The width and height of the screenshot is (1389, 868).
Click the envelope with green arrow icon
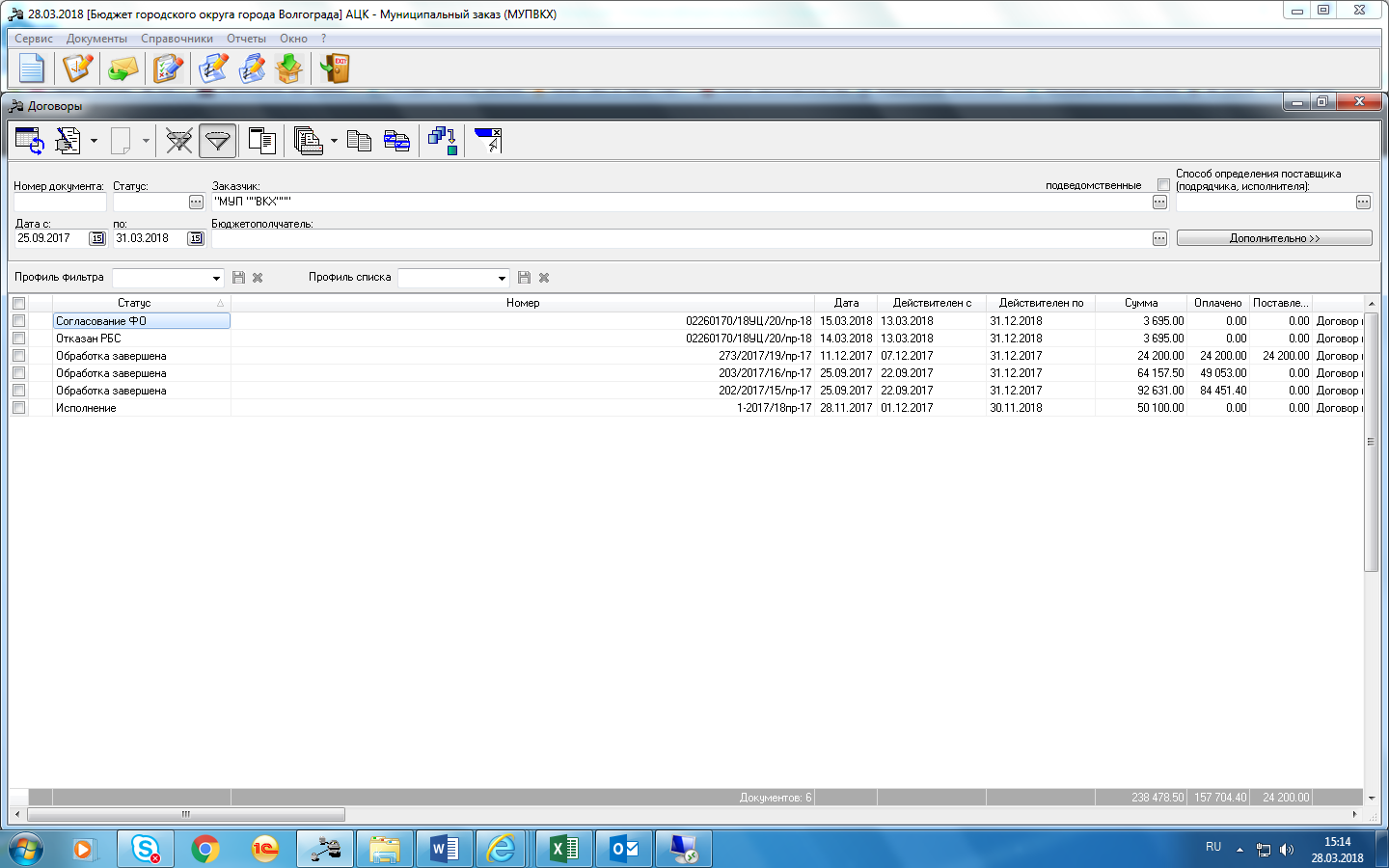123,68
